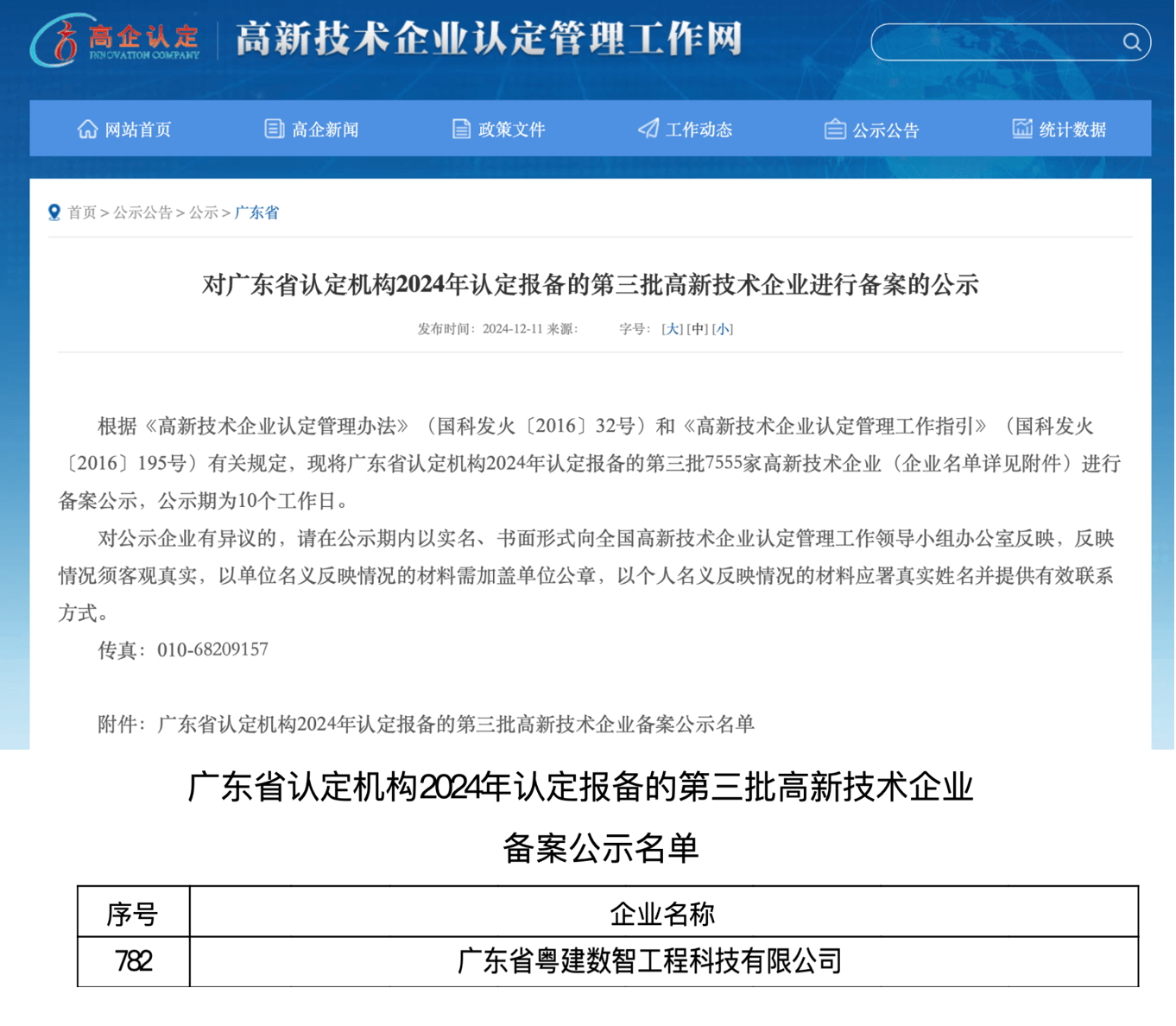Click the search magnifier icon
Image resolution: width=1176 pixels, height=1026 pixels.
tap(1133, 42)
